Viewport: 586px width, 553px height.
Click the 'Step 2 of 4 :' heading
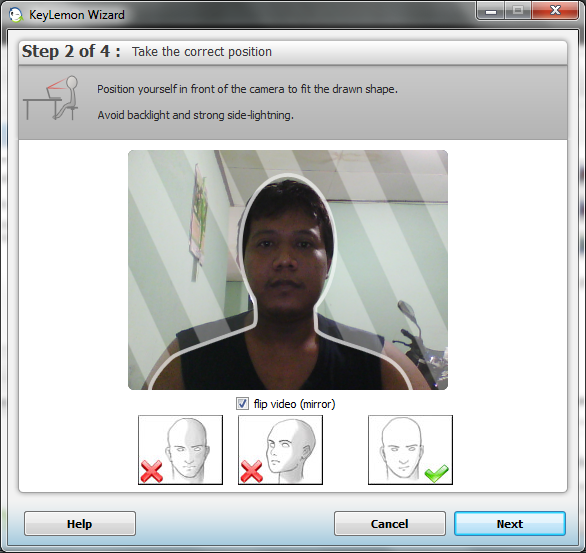[71, 51]
